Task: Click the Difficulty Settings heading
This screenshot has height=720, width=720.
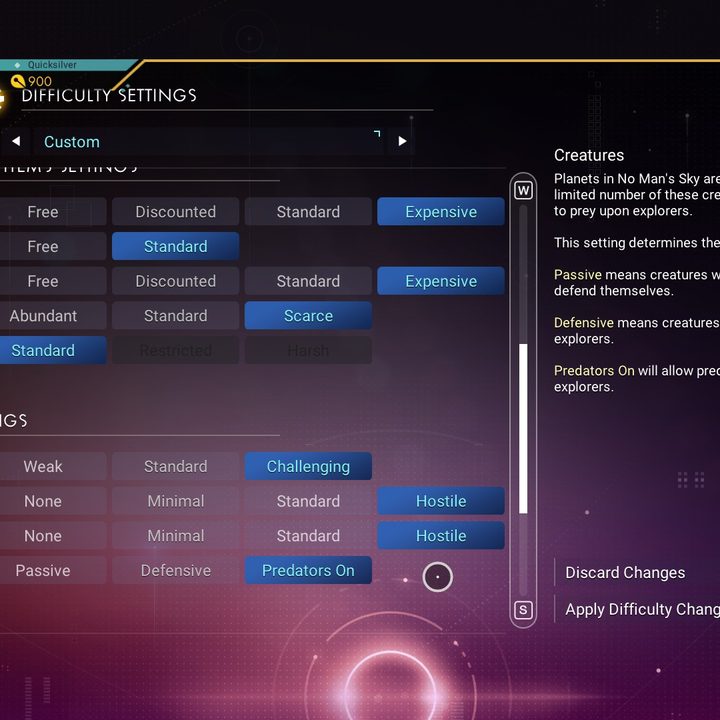Action: coord(109,96)
